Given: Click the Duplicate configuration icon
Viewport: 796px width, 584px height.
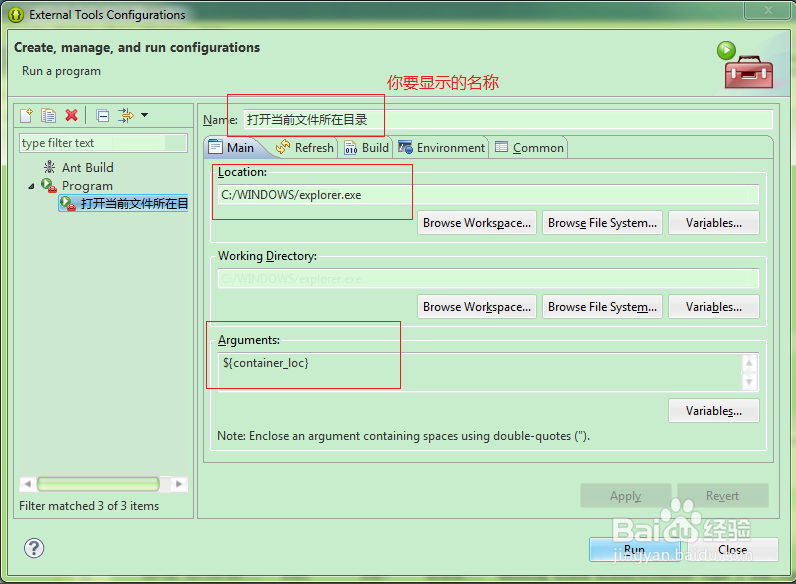Looking at the screenshot, I should click(49, 115).
